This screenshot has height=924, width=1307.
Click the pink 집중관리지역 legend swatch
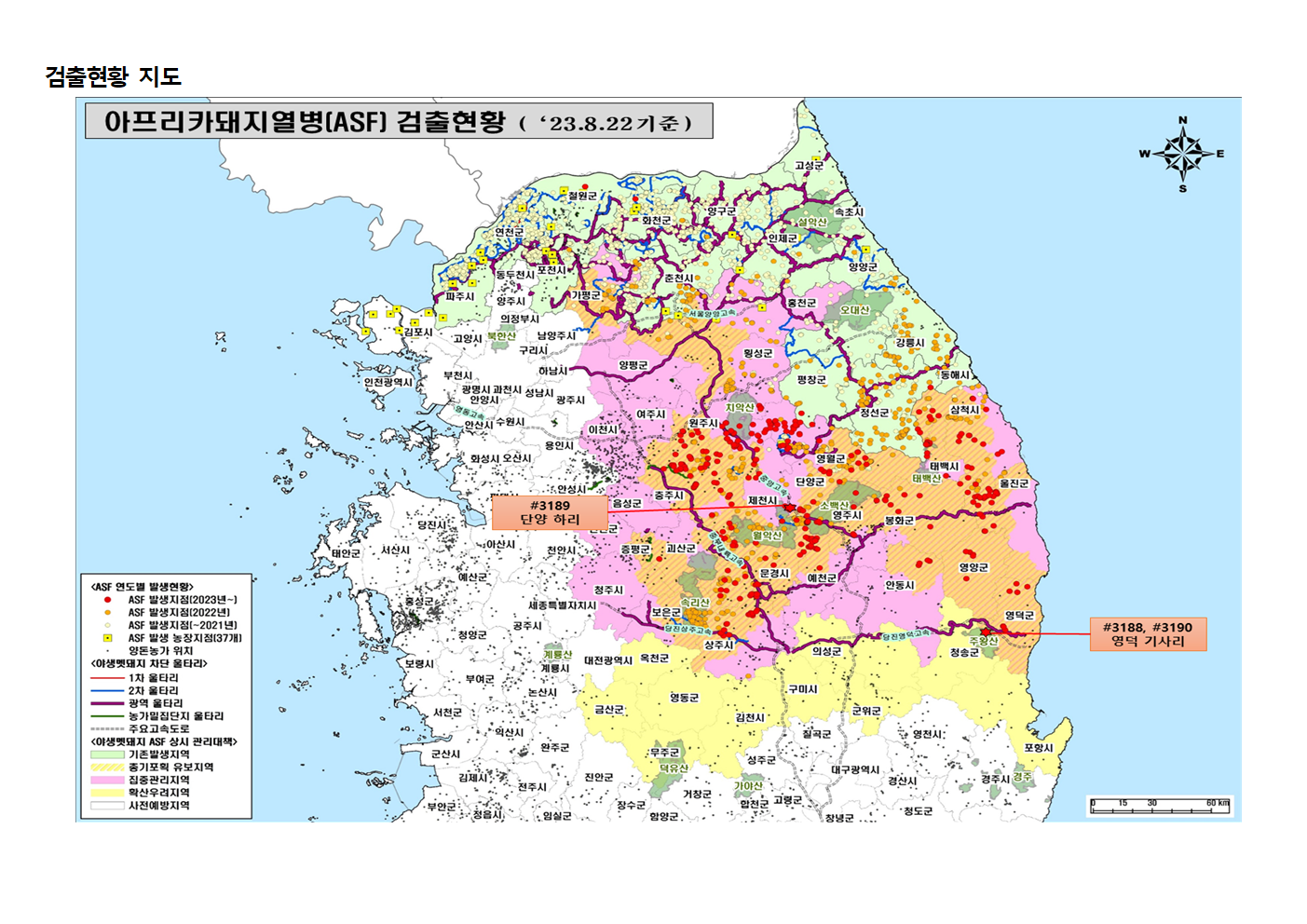[x=107, y=780]
